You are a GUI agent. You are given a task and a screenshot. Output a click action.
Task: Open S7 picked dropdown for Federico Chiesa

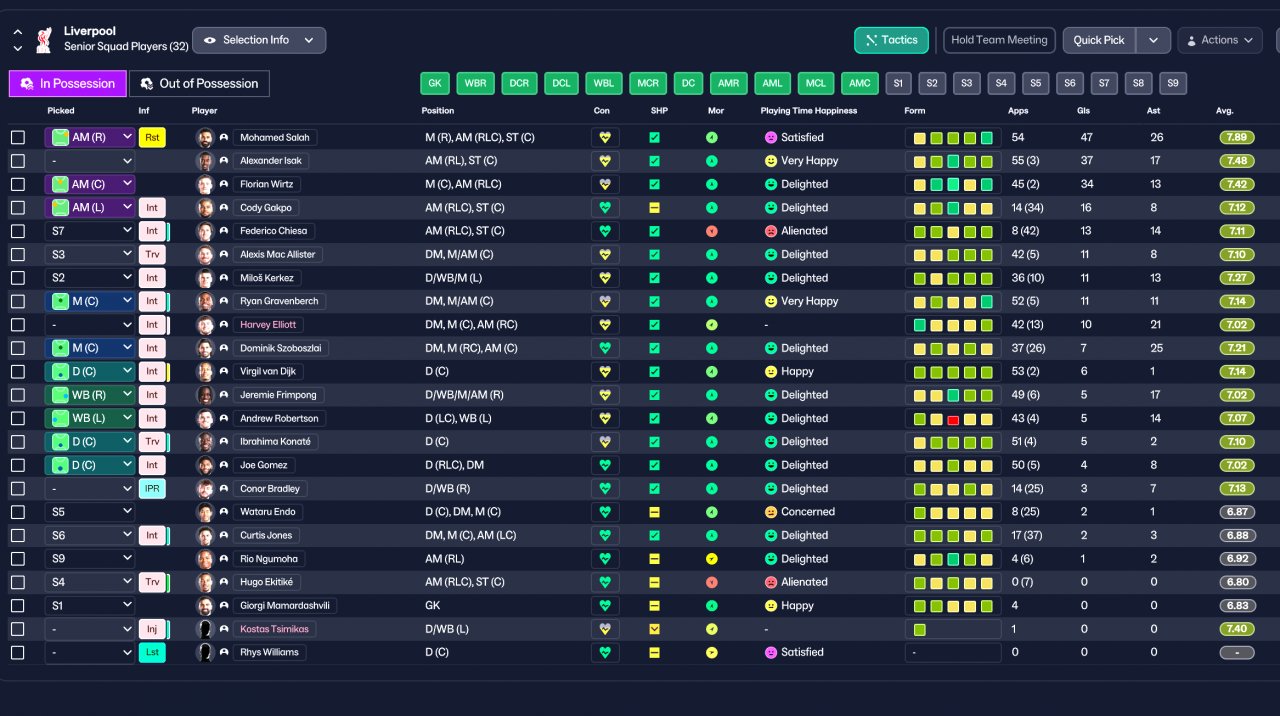point(90,231)
